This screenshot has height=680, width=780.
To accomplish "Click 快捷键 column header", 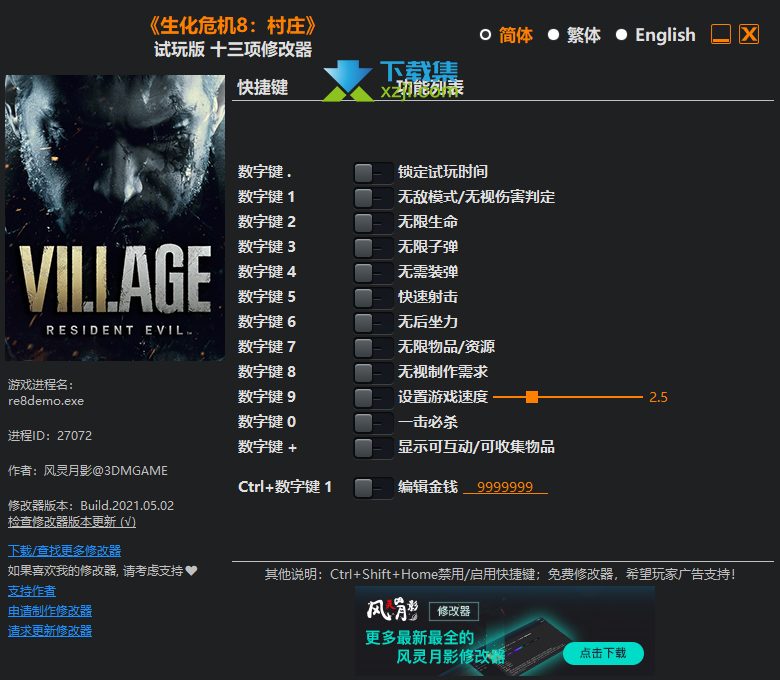I will tap(263, 88).
